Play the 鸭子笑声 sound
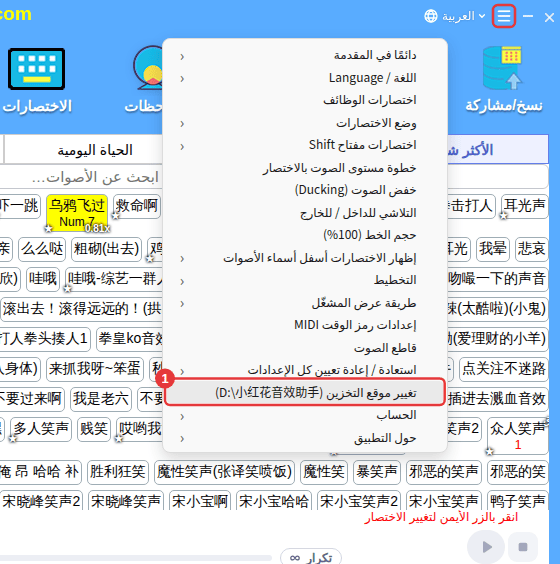The width and height of the screenshot is (560, 564). (x=518, y=500)
